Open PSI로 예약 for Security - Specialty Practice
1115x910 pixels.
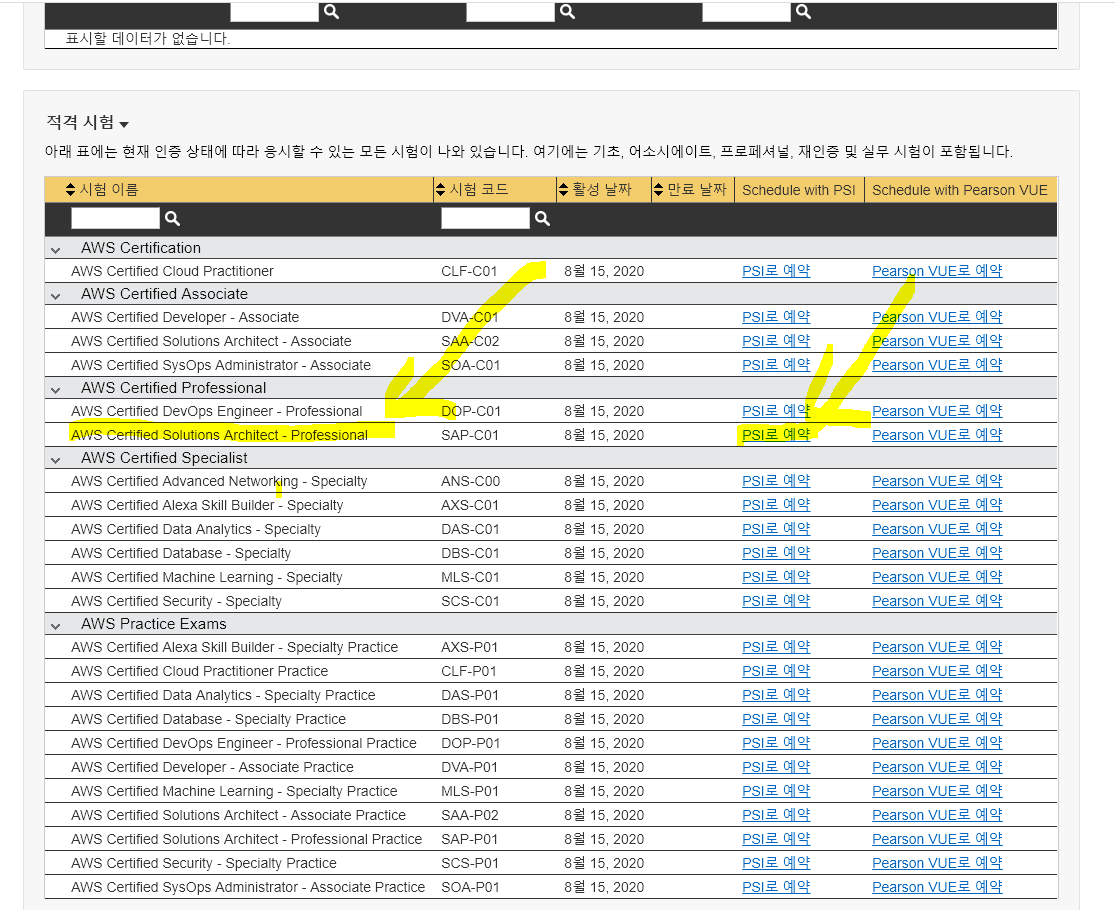pyautogui.click(x=776, y=863)
